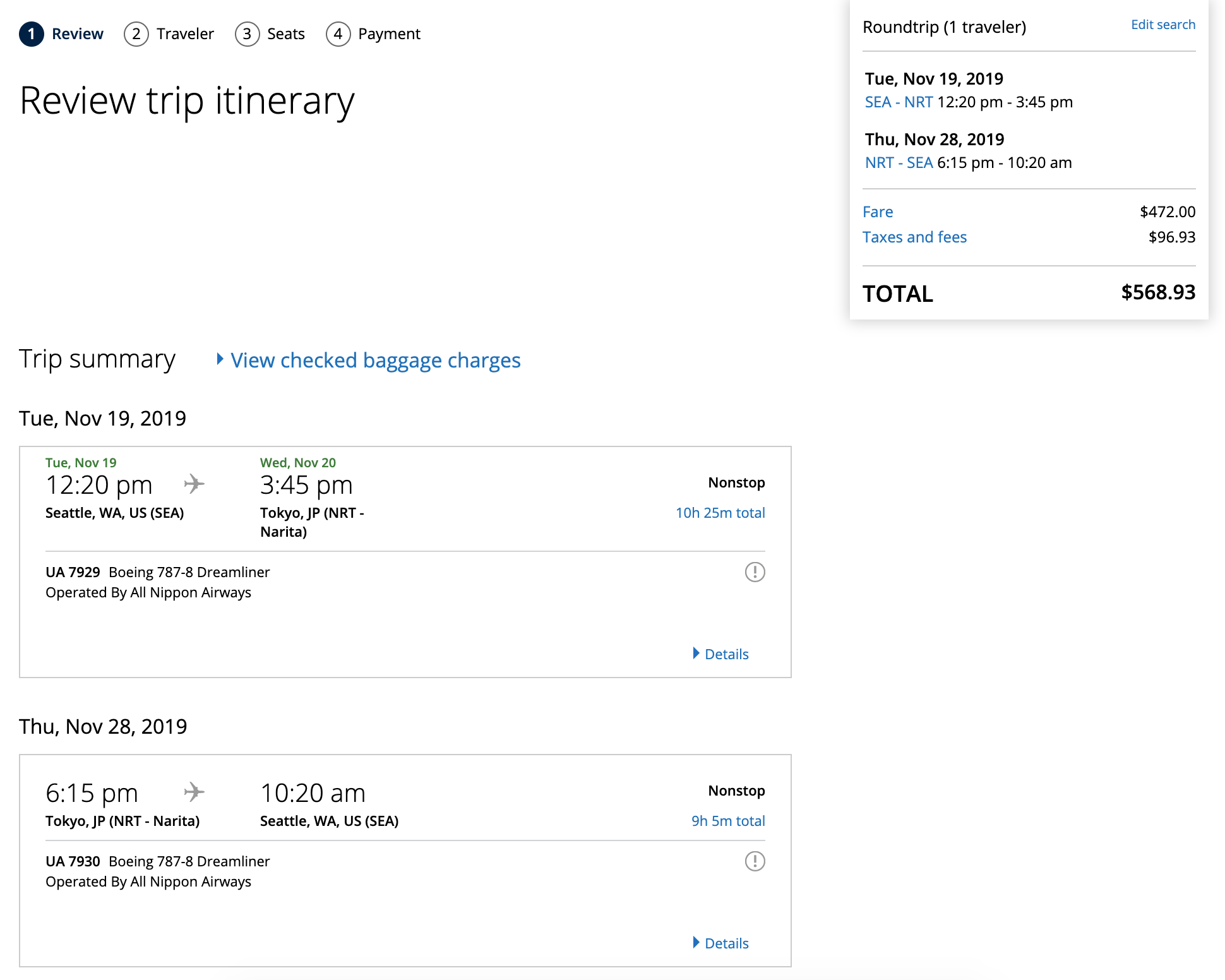Click the step 4 Payment circle icon
This screenshot has height=980, width=1225.
(x=338, y=34)
